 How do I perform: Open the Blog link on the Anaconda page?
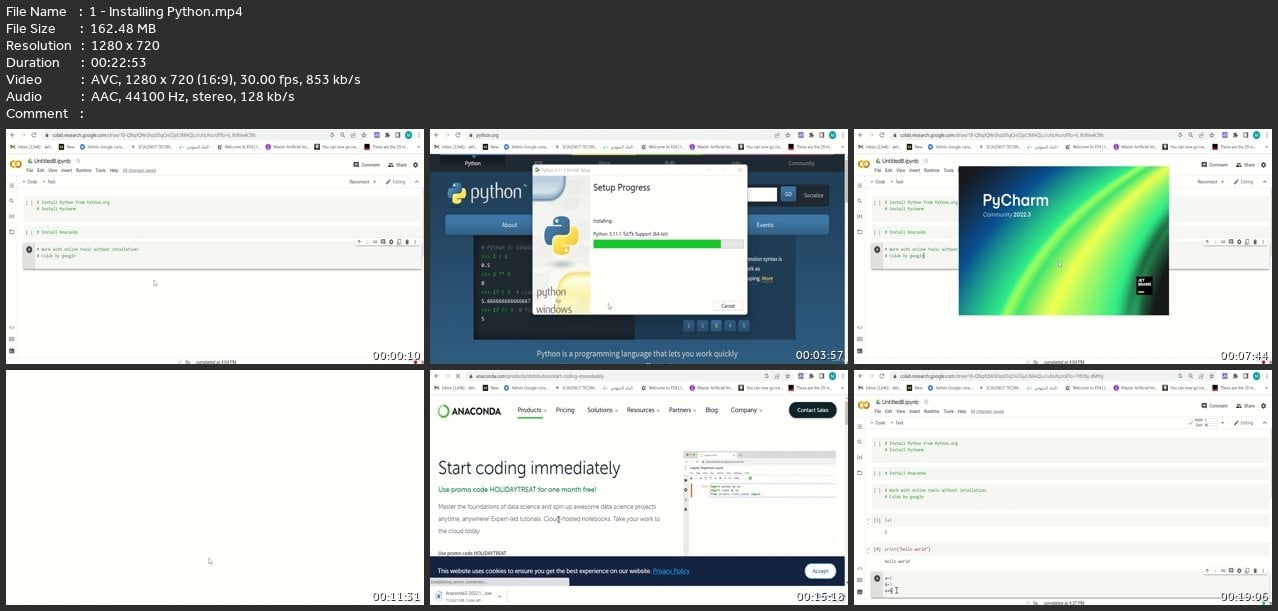[x=712, y=410]
